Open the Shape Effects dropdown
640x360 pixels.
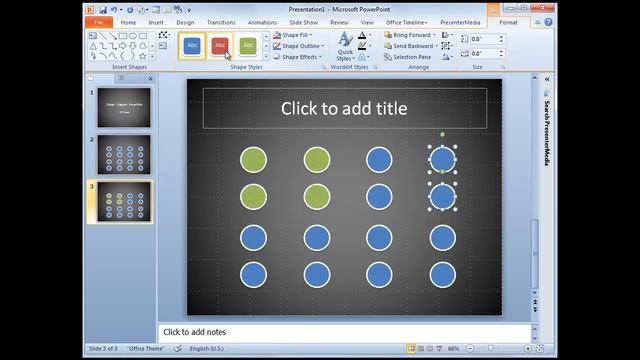pyautogui.click(x=298, y=57)
